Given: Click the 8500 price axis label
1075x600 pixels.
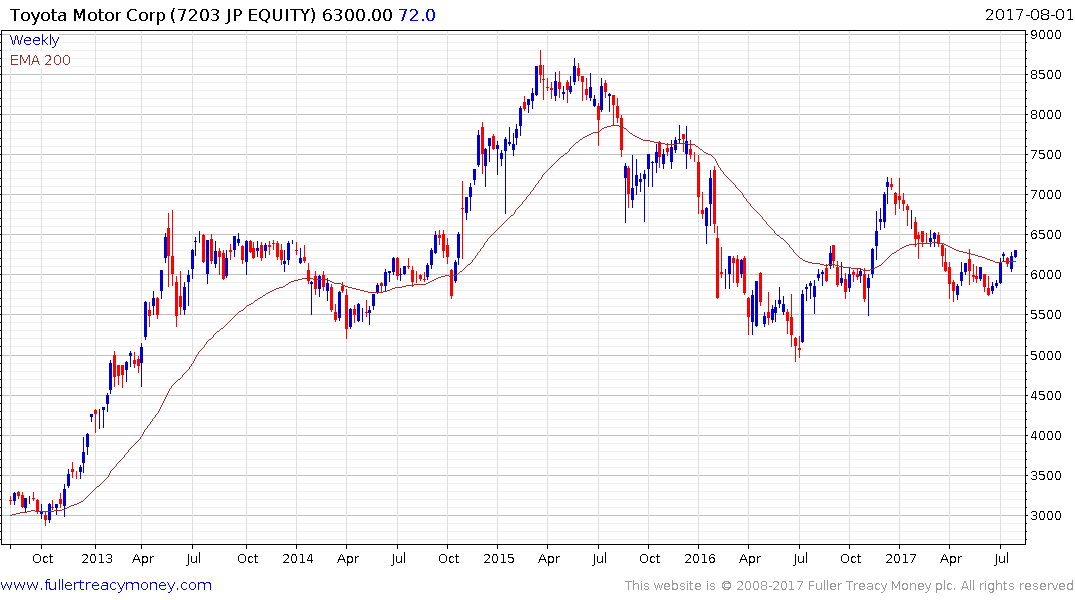Looking at the screenshot, I should pos(1046,75).
